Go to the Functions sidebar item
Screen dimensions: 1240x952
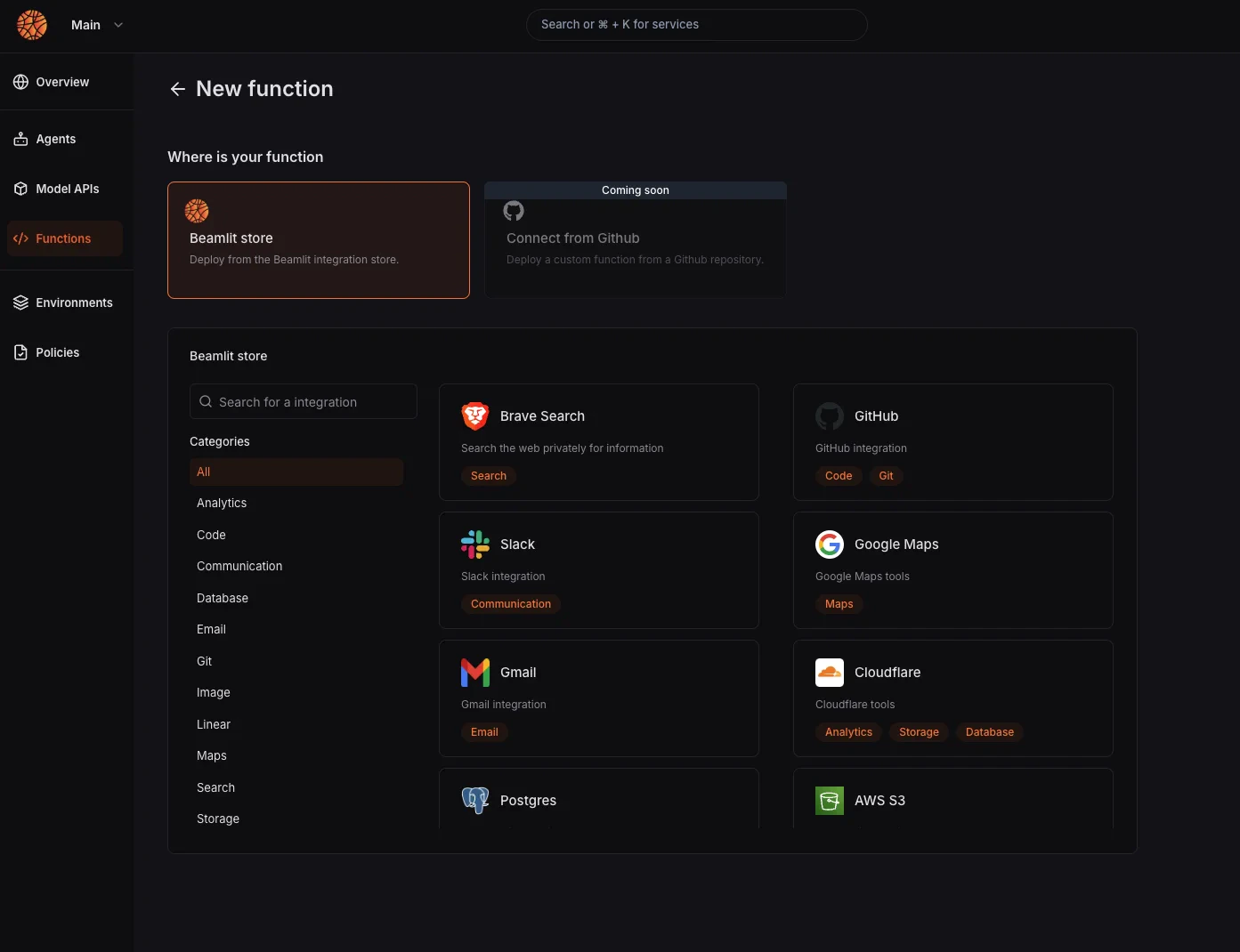(x=63, y=238)
